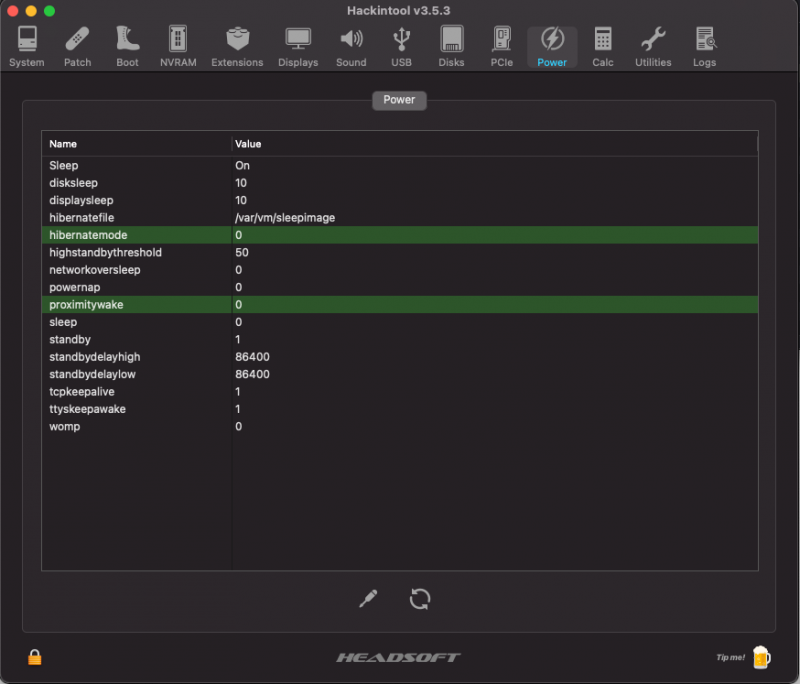Screen dimensions: 800x684
Task: Click the Tip me! text
Action: point(731,657)
